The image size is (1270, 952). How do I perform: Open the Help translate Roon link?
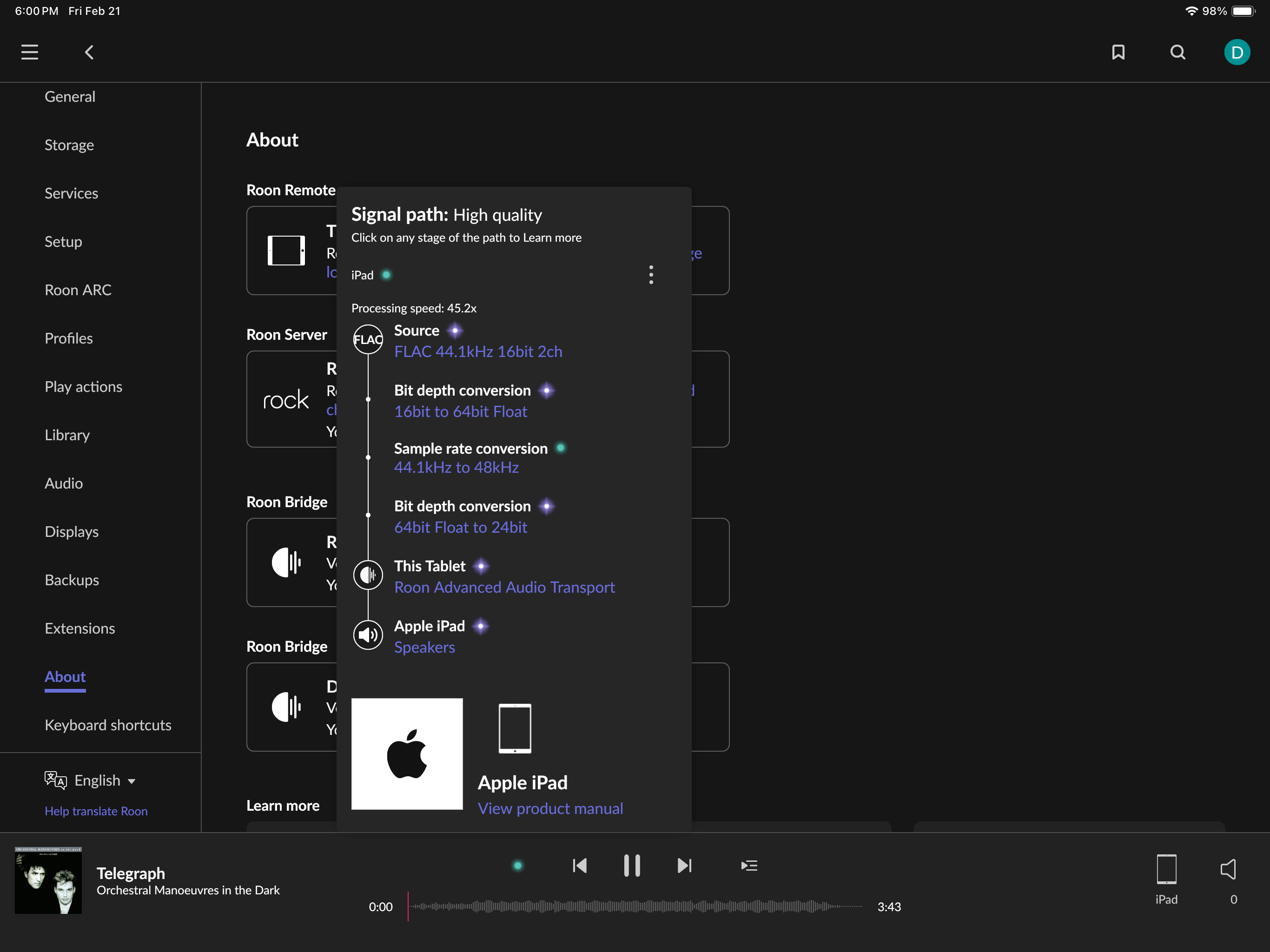[x=96, y=811]
